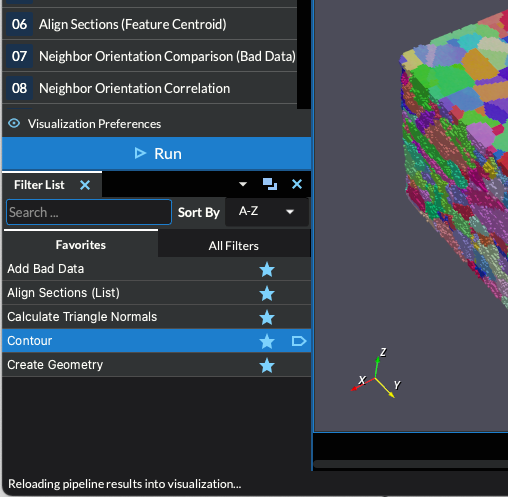Select step 06 Align Sections (Feature Centroid)

[149, 24]
